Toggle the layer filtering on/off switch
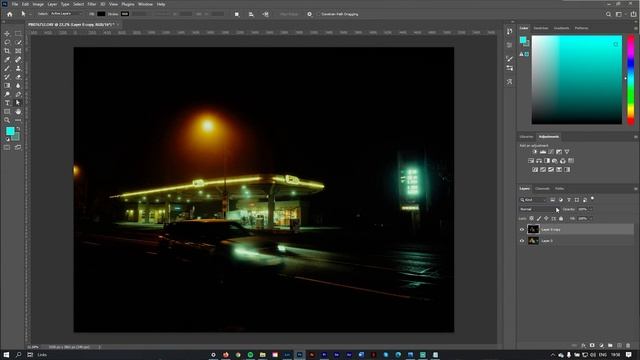The height and width of the screenshot is (360, 640). click(592, 199)
